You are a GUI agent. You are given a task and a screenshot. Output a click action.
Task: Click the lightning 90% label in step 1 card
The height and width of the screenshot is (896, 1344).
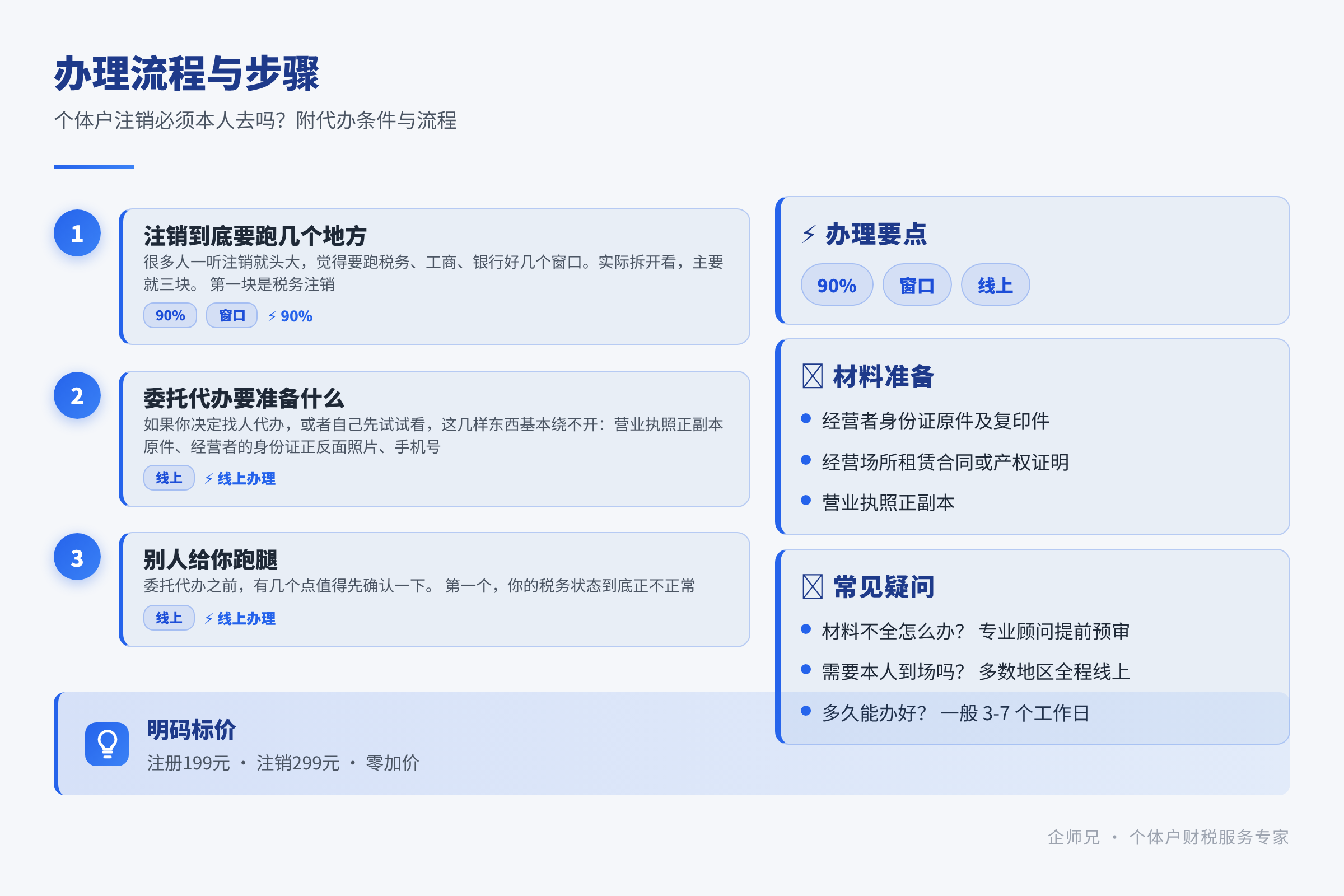pos(290,316)
